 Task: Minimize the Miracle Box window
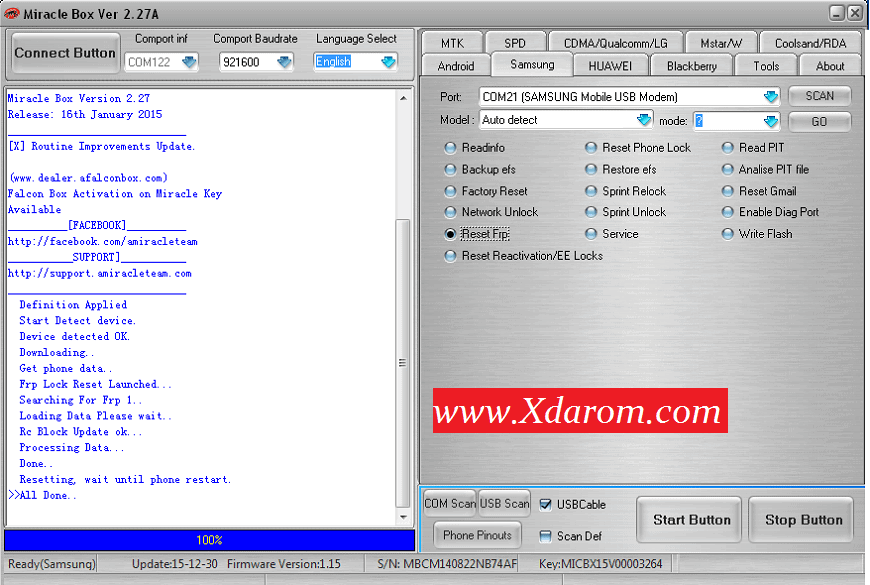(837, 13)
